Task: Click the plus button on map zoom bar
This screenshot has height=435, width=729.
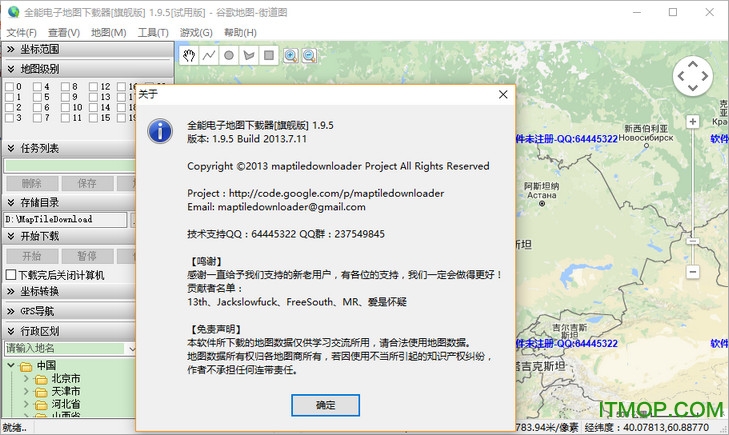Action: (x=693, y=122)
